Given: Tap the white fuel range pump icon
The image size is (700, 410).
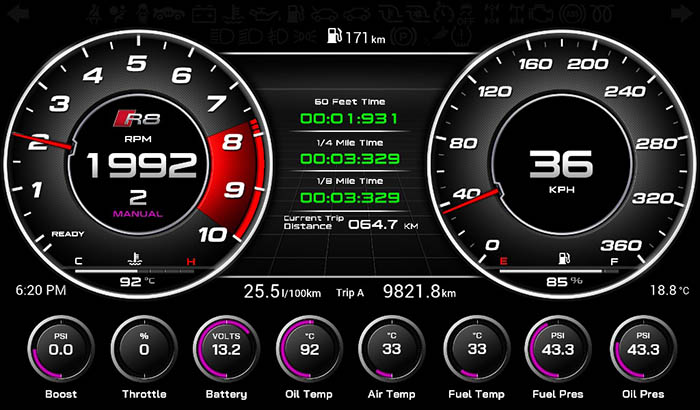Looking at the screenshot, I should 334,36.
